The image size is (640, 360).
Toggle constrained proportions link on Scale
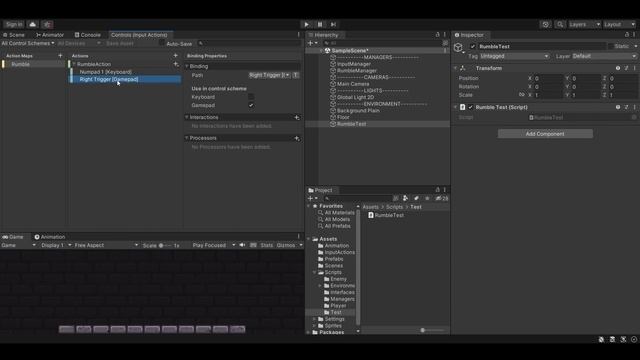coord(522,95)
